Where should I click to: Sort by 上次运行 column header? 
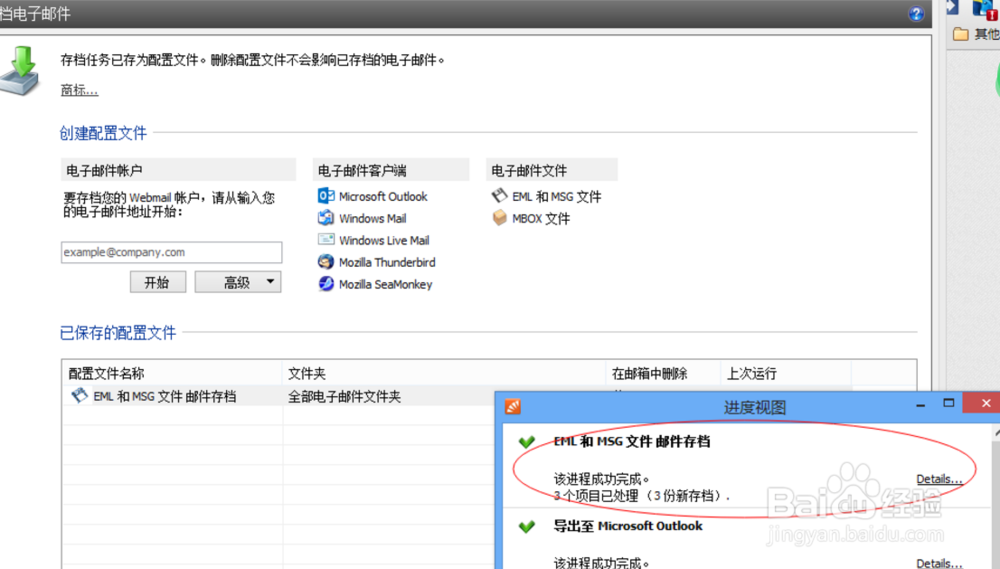pyautogui.click(x=786, y=373)
